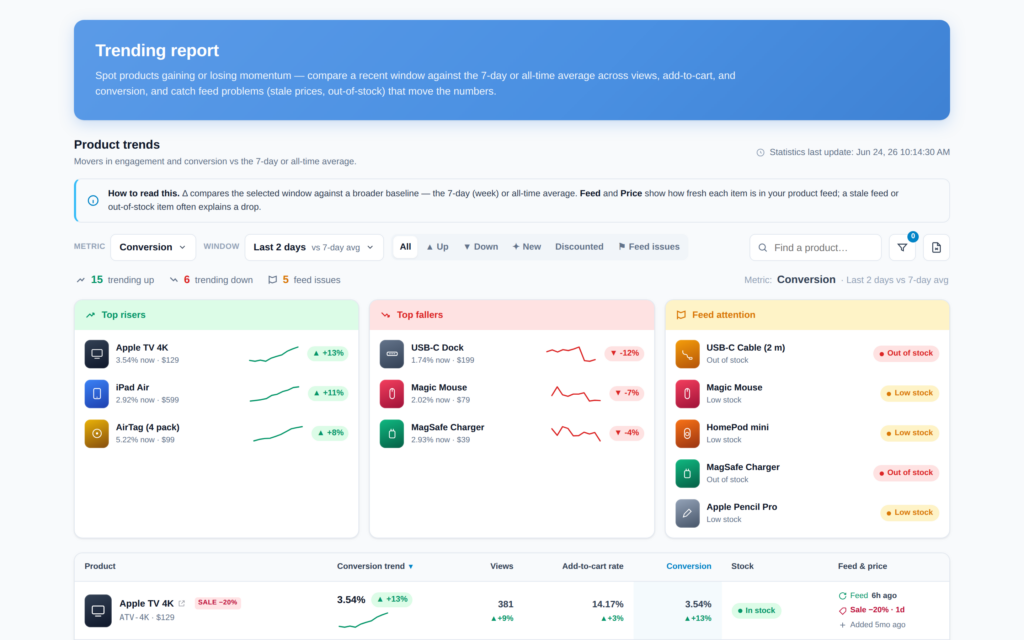This screenshot has width=1024, height=640.
Task: Click the search magnifier icon
Action: tap(762, 248)
